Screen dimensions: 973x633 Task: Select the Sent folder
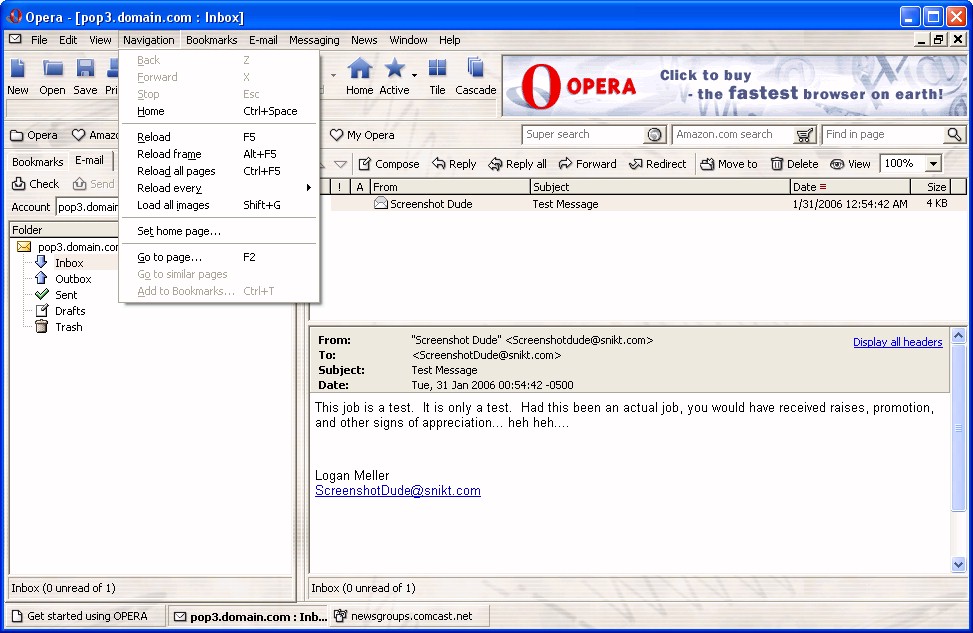pyautogui.click(x=65, y=295)
